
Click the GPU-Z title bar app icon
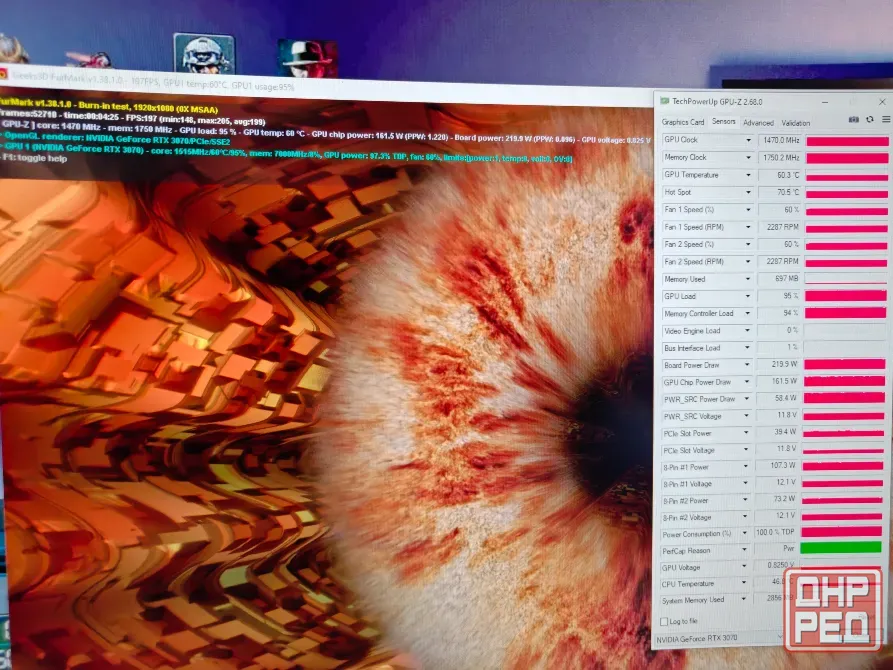664,101
